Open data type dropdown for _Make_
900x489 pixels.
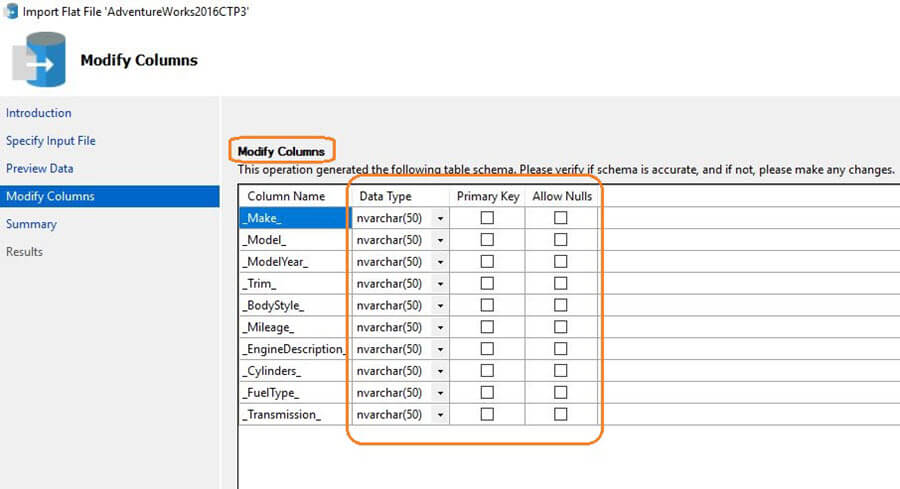coord(440,219)
